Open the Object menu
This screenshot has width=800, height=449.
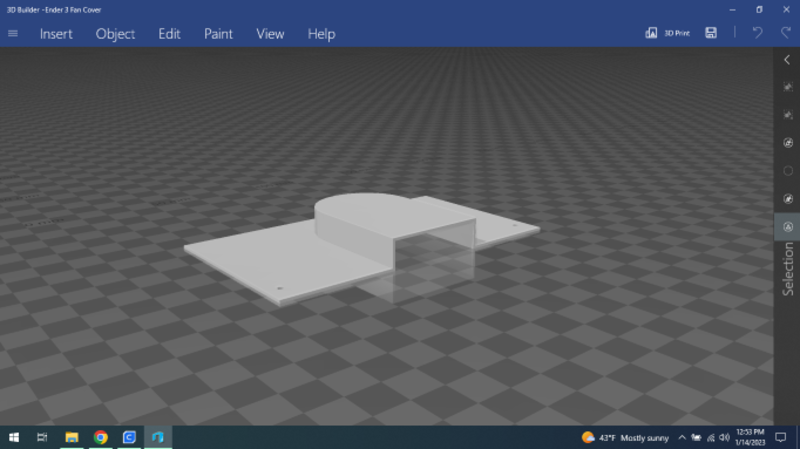coord(115,34)
